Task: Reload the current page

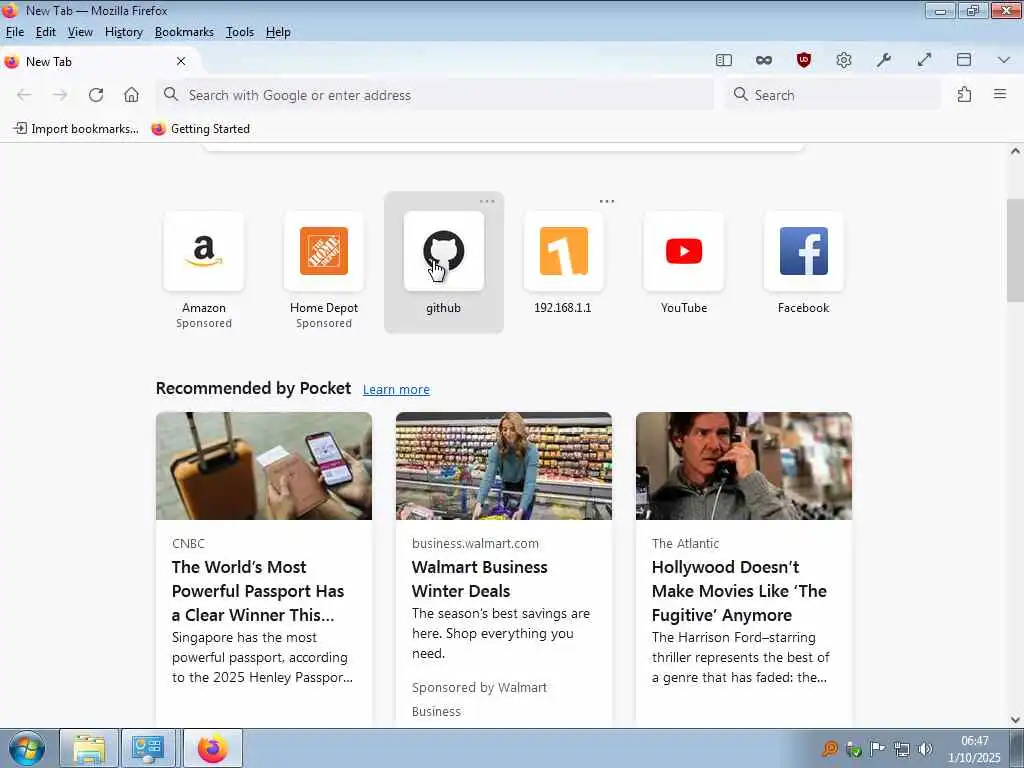Action: [x=96, y=95]
